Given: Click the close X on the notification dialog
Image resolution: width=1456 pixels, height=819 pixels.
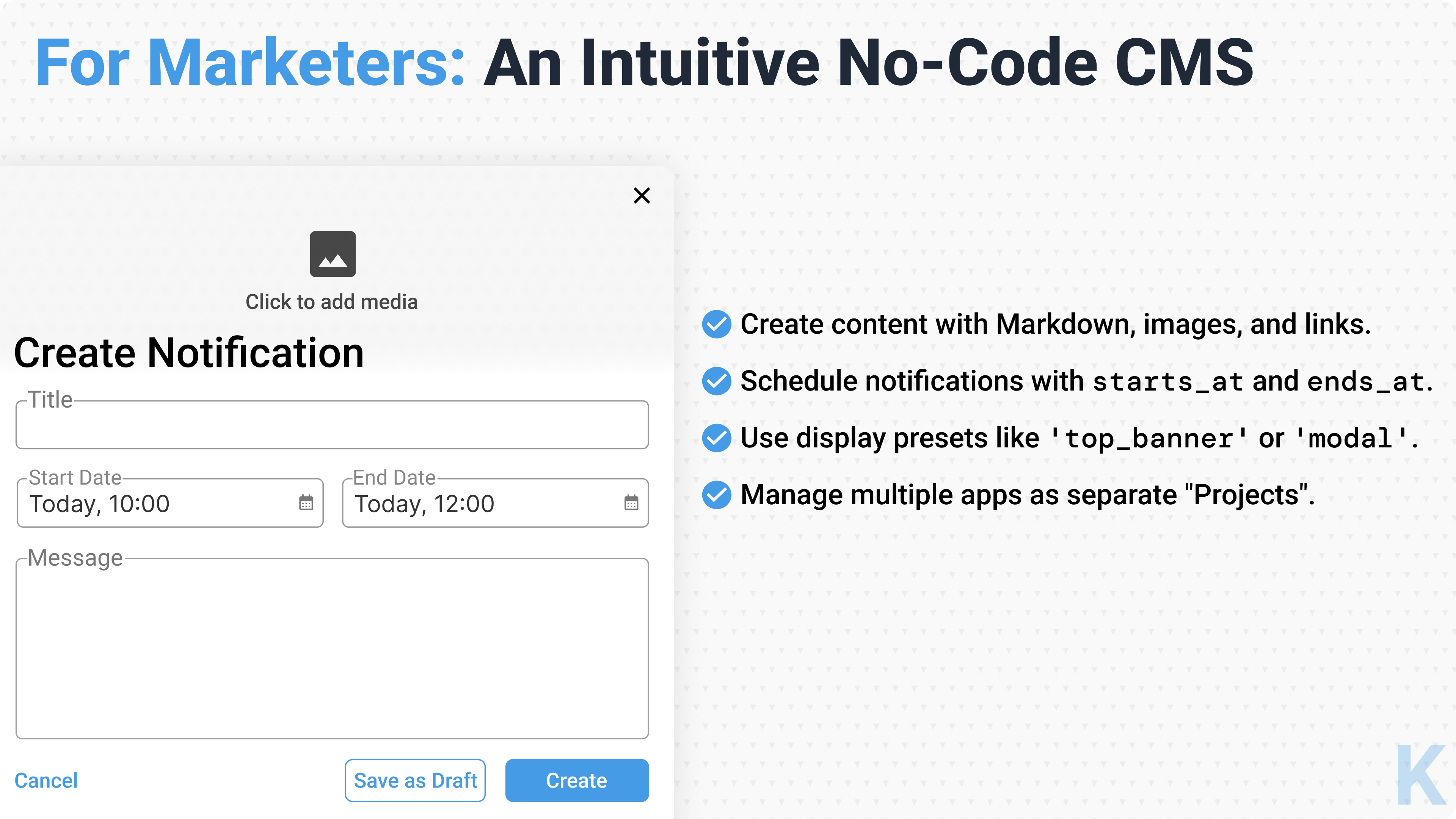Looking at the screenshot, I should click(x=642, y=196).
